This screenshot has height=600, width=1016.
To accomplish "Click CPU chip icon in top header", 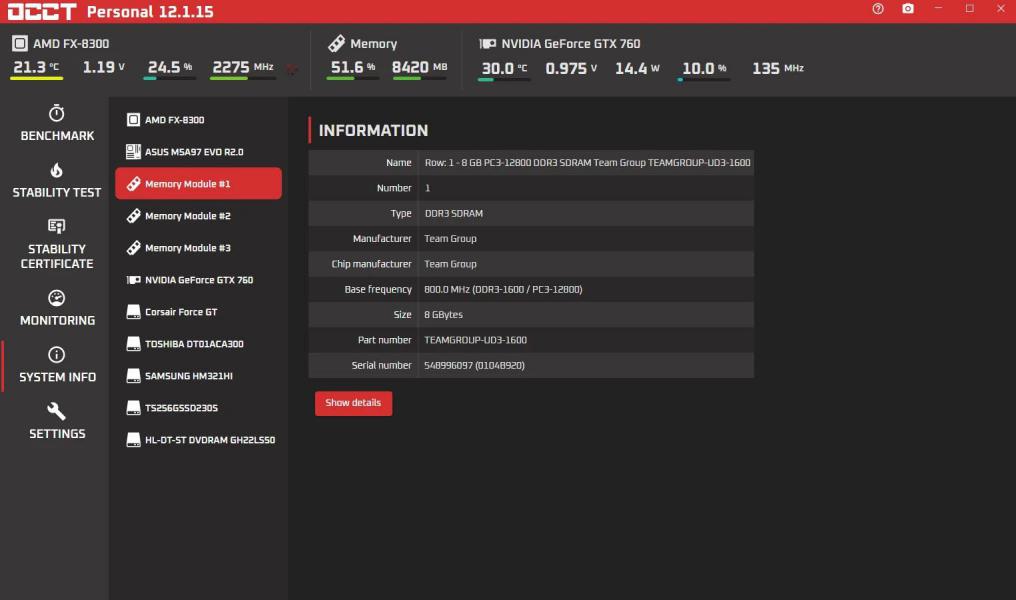I will coord(19,43).
